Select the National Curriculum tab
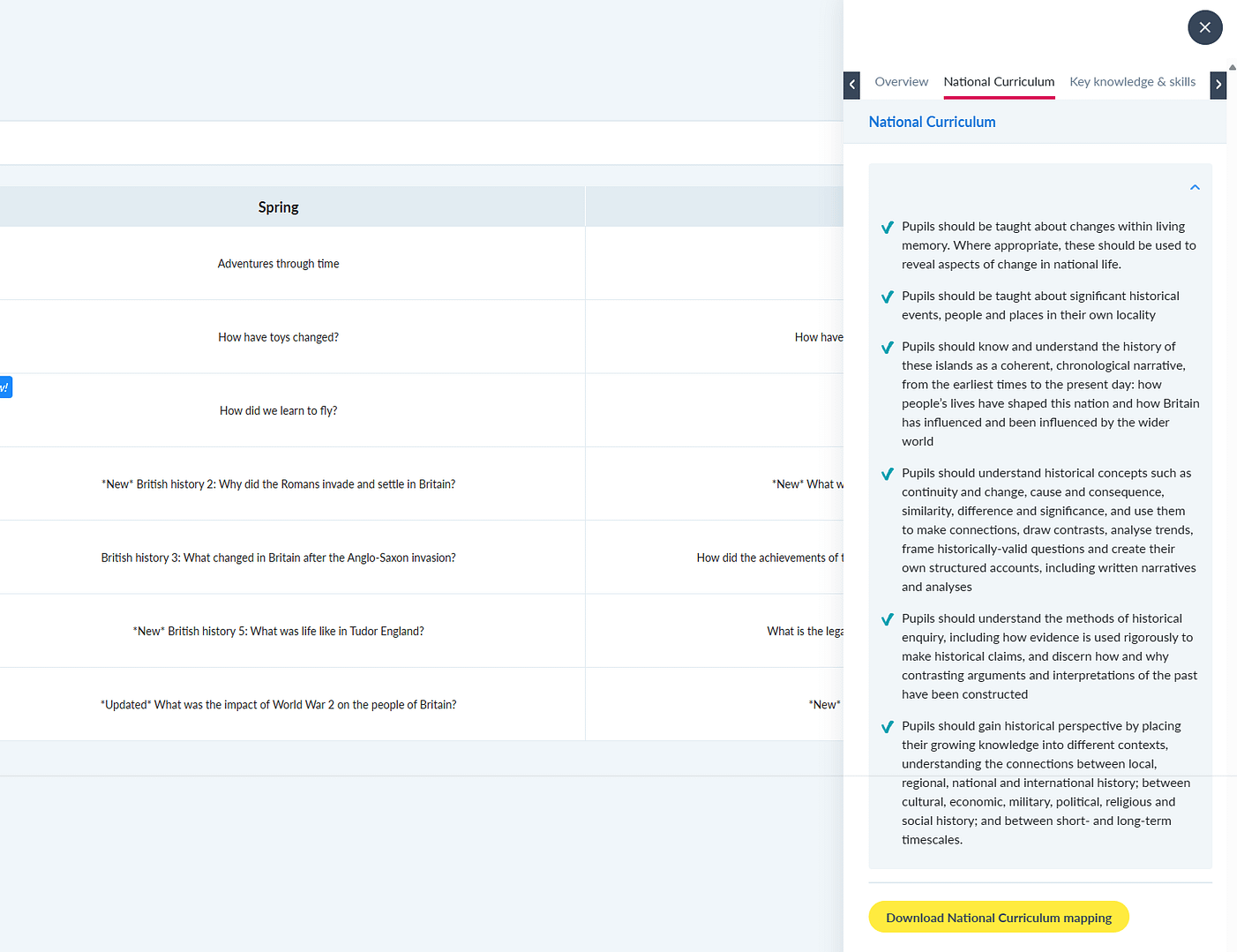Screen dimensions: 1237x952 click(x=998, y=82)
